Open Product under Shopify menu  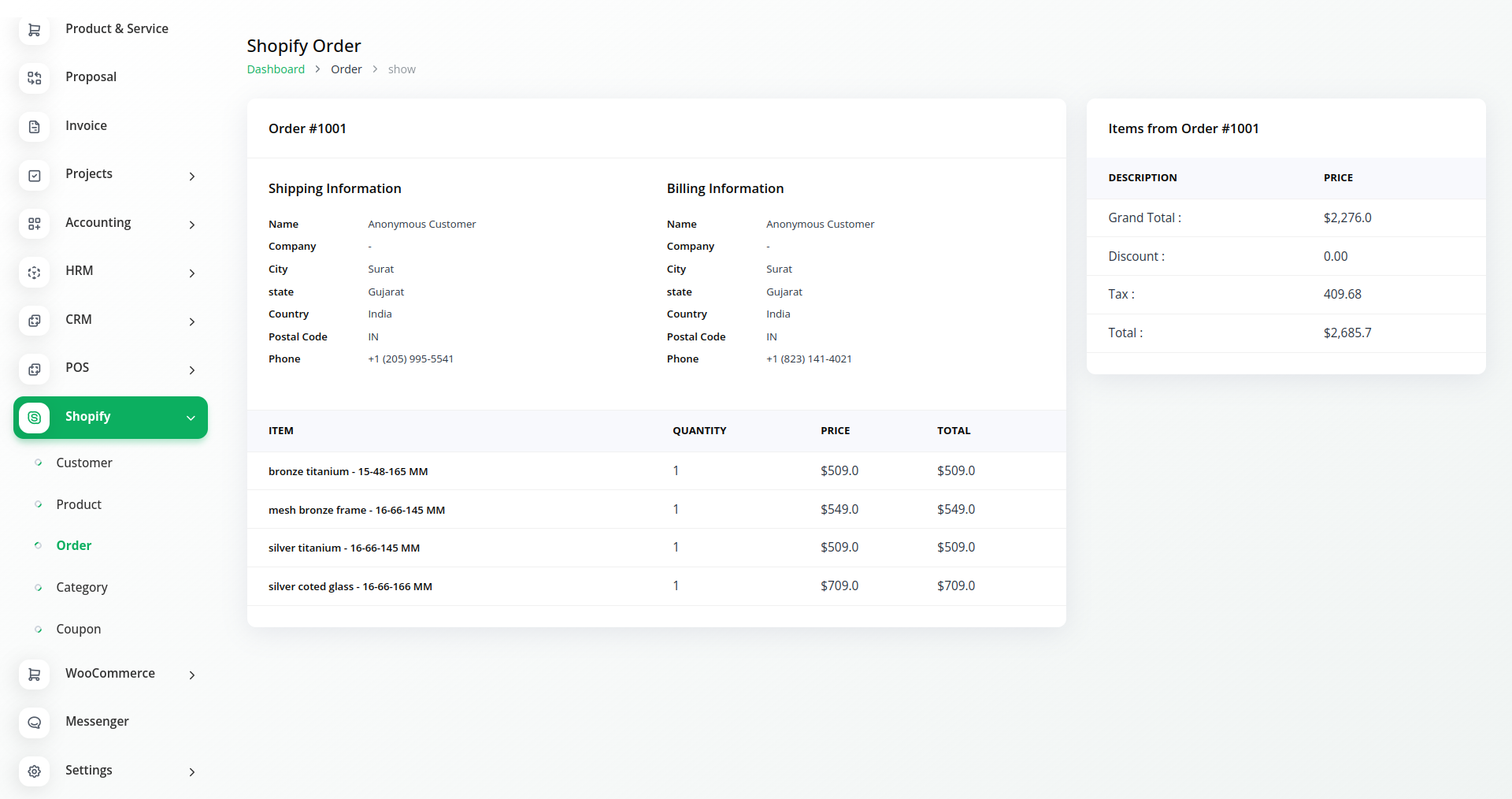point(79,504)
